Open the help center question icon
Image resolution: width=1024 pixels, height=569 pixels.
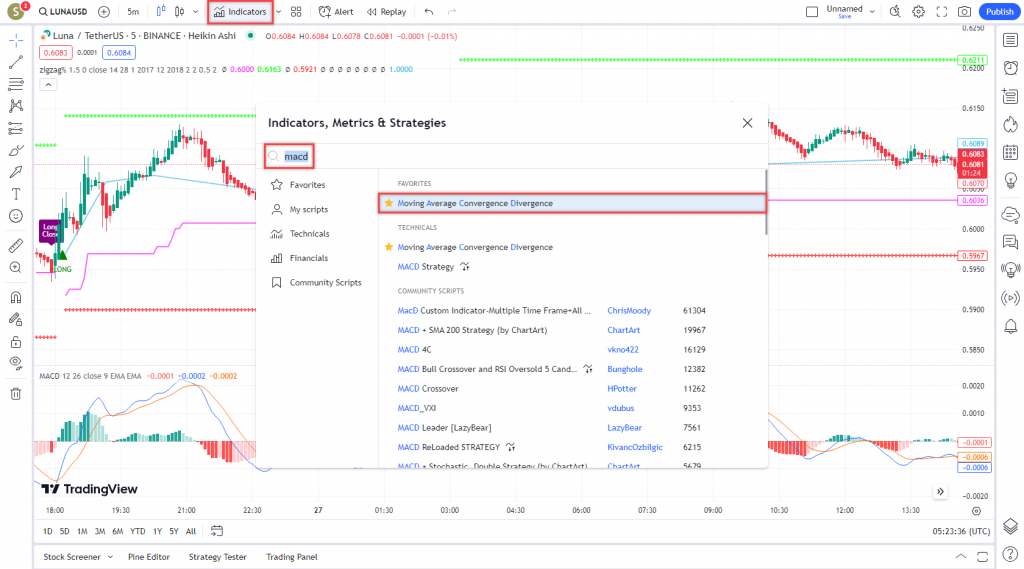[1010, 554]
